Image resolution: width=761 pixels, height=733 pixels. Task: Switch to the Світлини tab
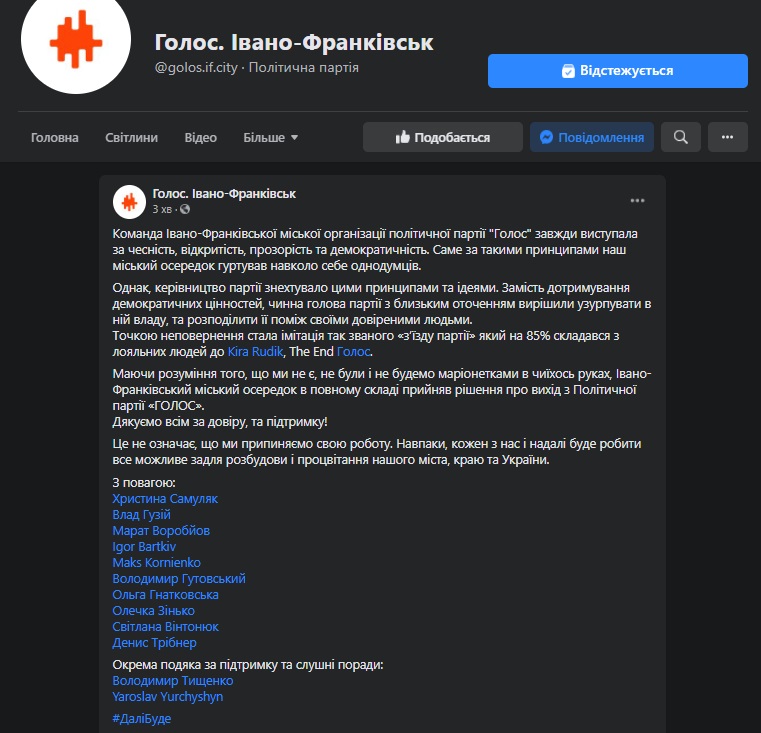click(132, 138)
